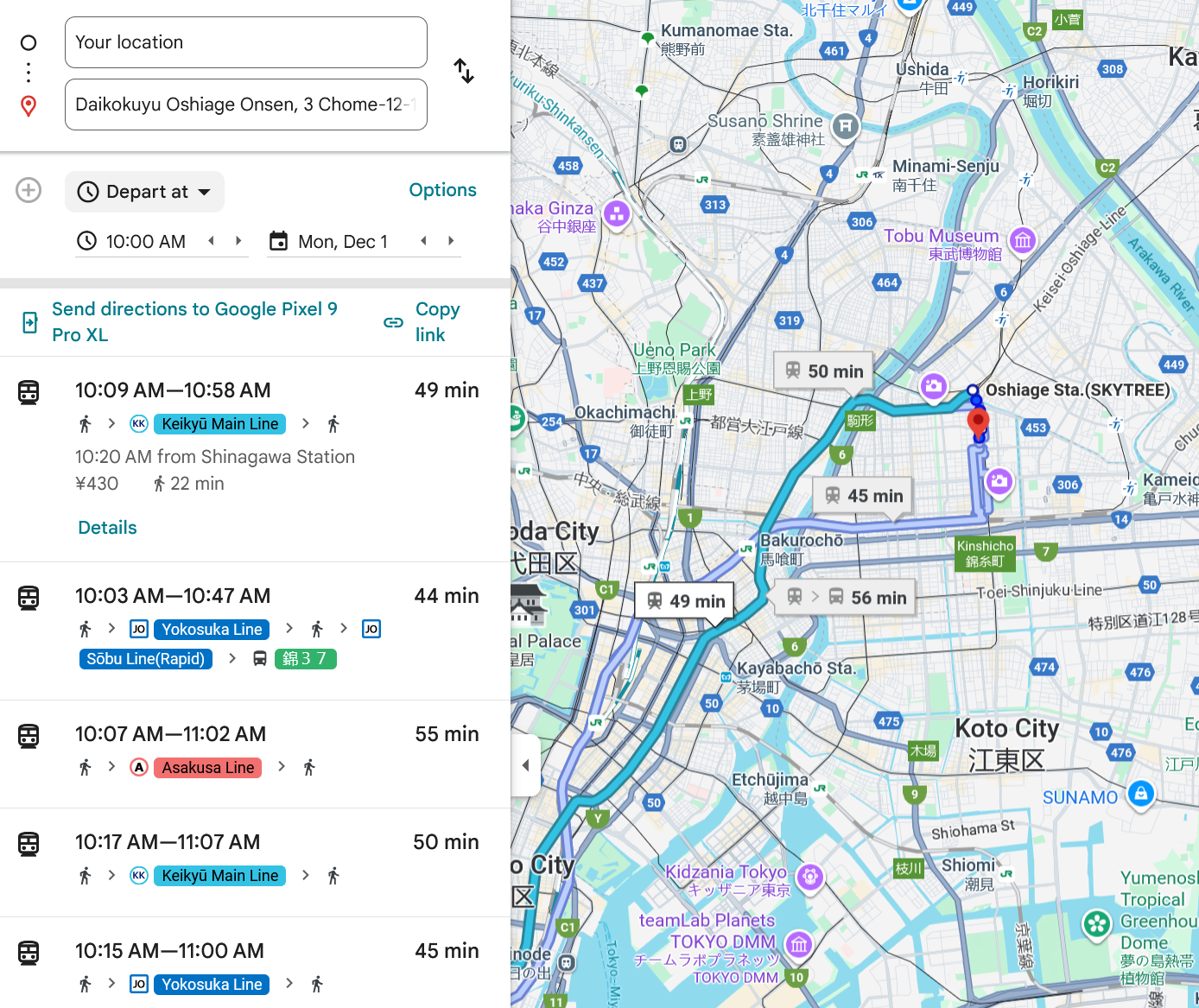
Task: Click 10:20 AM from Shinagawa Station text
Action: click(x=215, y=457)
